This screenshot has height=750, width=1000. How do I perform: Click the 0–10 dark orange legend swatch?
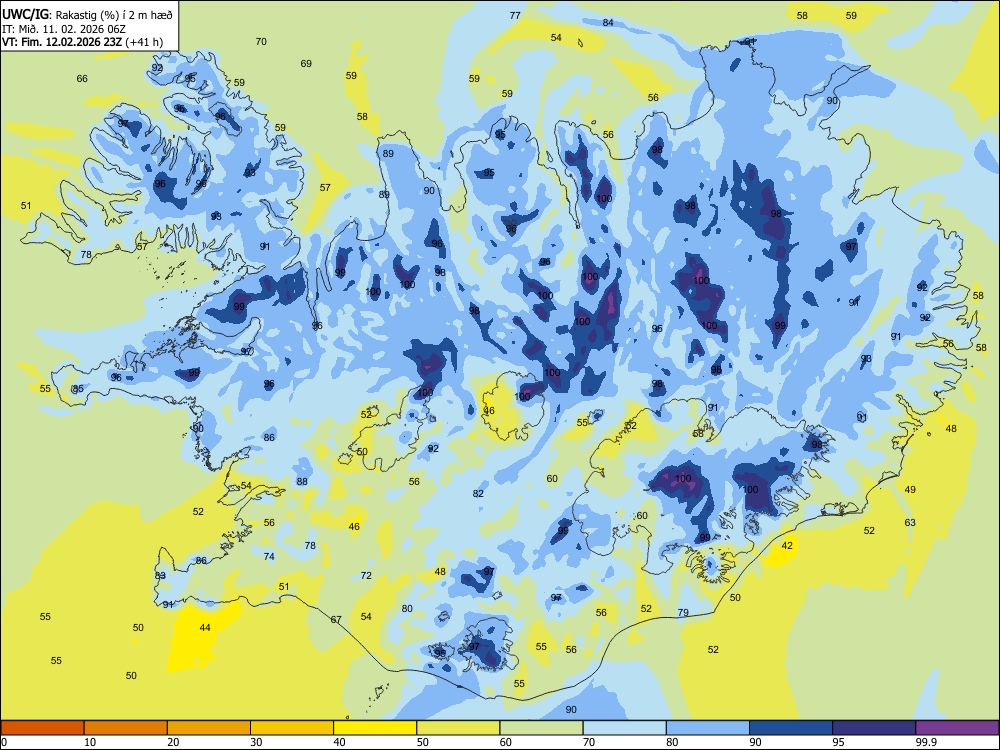[42, 728]
